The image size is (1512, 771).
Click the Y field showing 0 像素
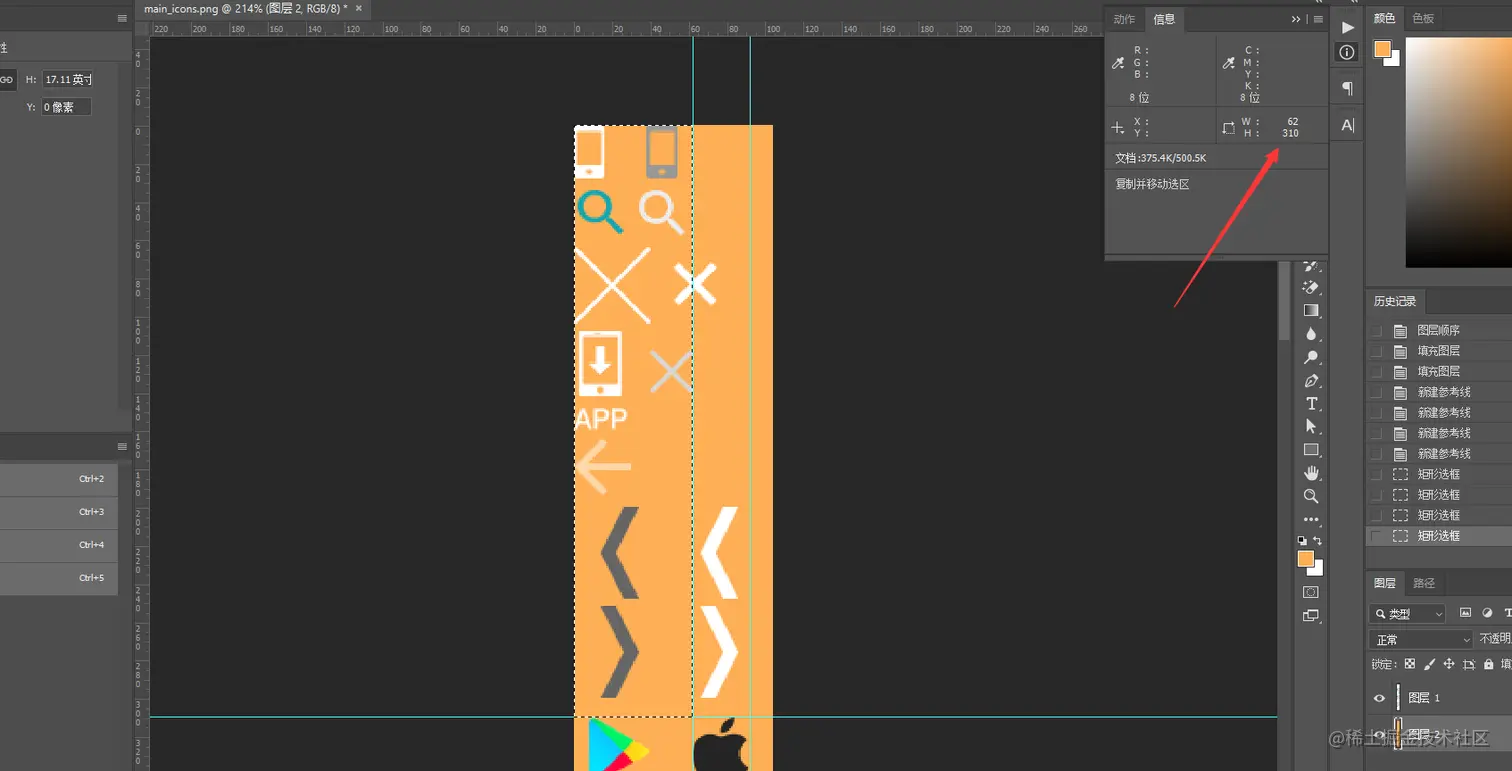(66, 107)
